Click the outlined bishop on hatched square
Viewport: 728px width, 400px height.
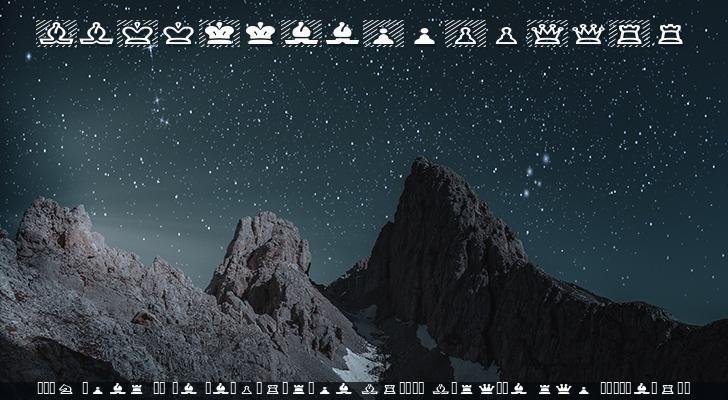(55, 34)
